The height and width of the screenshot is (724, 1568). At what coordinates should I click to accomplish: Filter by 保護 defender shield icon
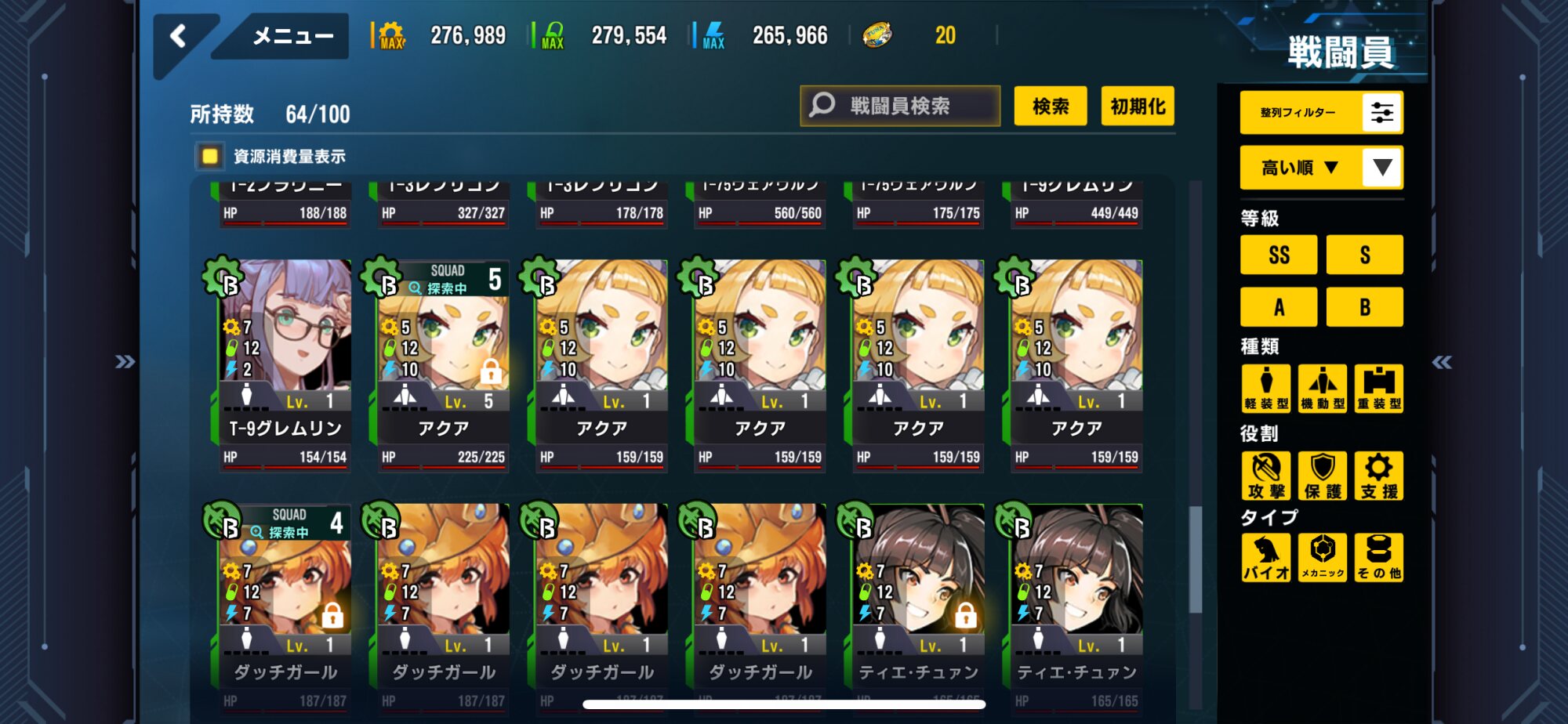1323,476
